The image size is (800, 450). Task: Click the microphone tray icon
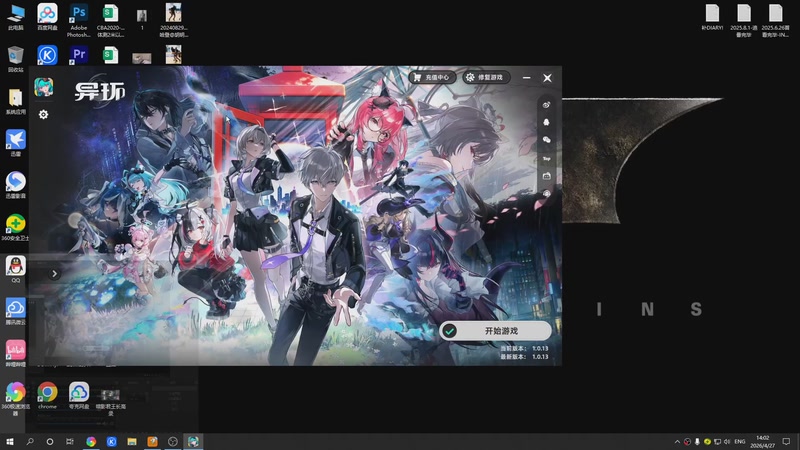pos(697,442)
